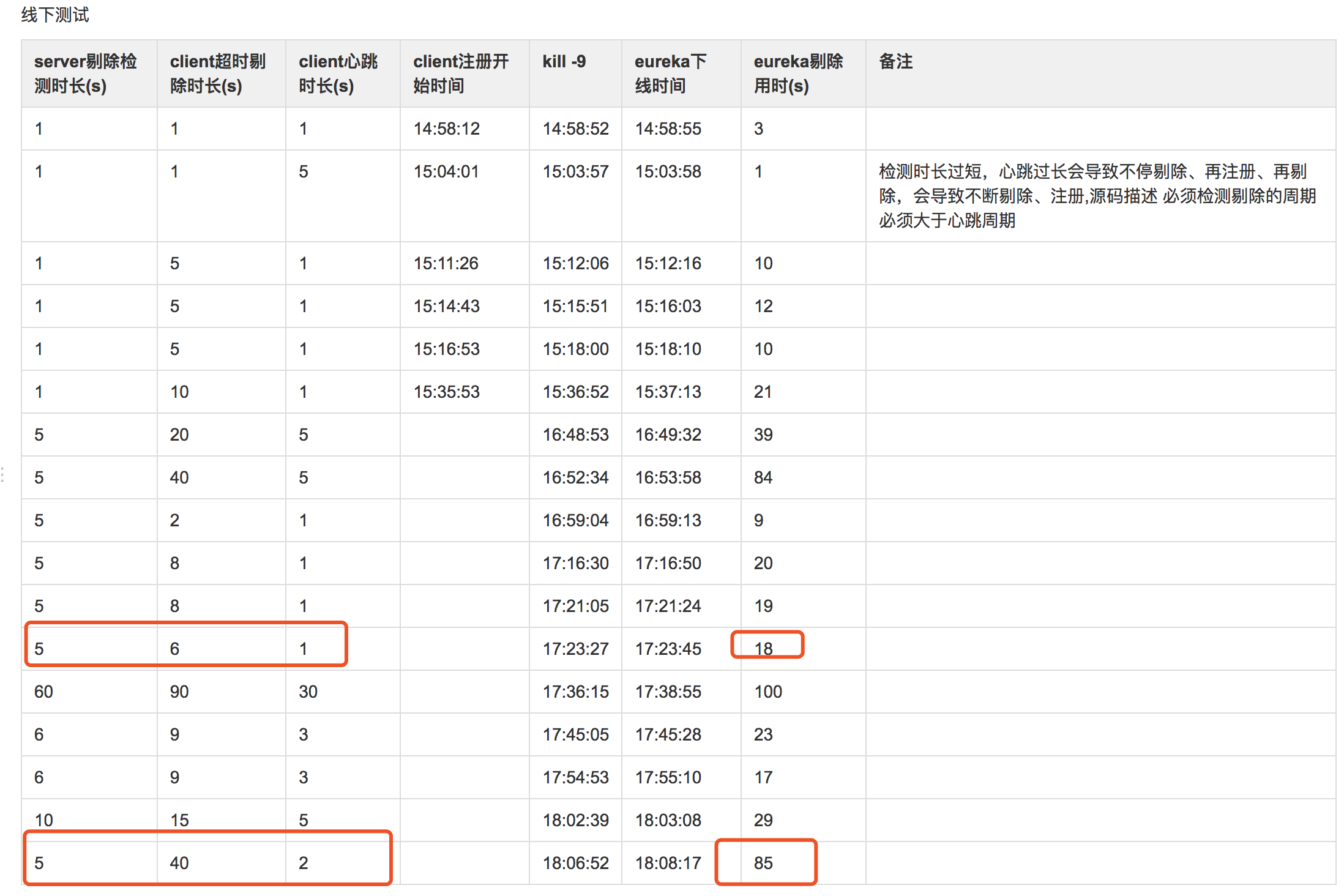This screenshot has height=896, width=1344.
Task: Click the 'eureka下线时间' column header
Action: pyautogui.click(x=670, y=73)
